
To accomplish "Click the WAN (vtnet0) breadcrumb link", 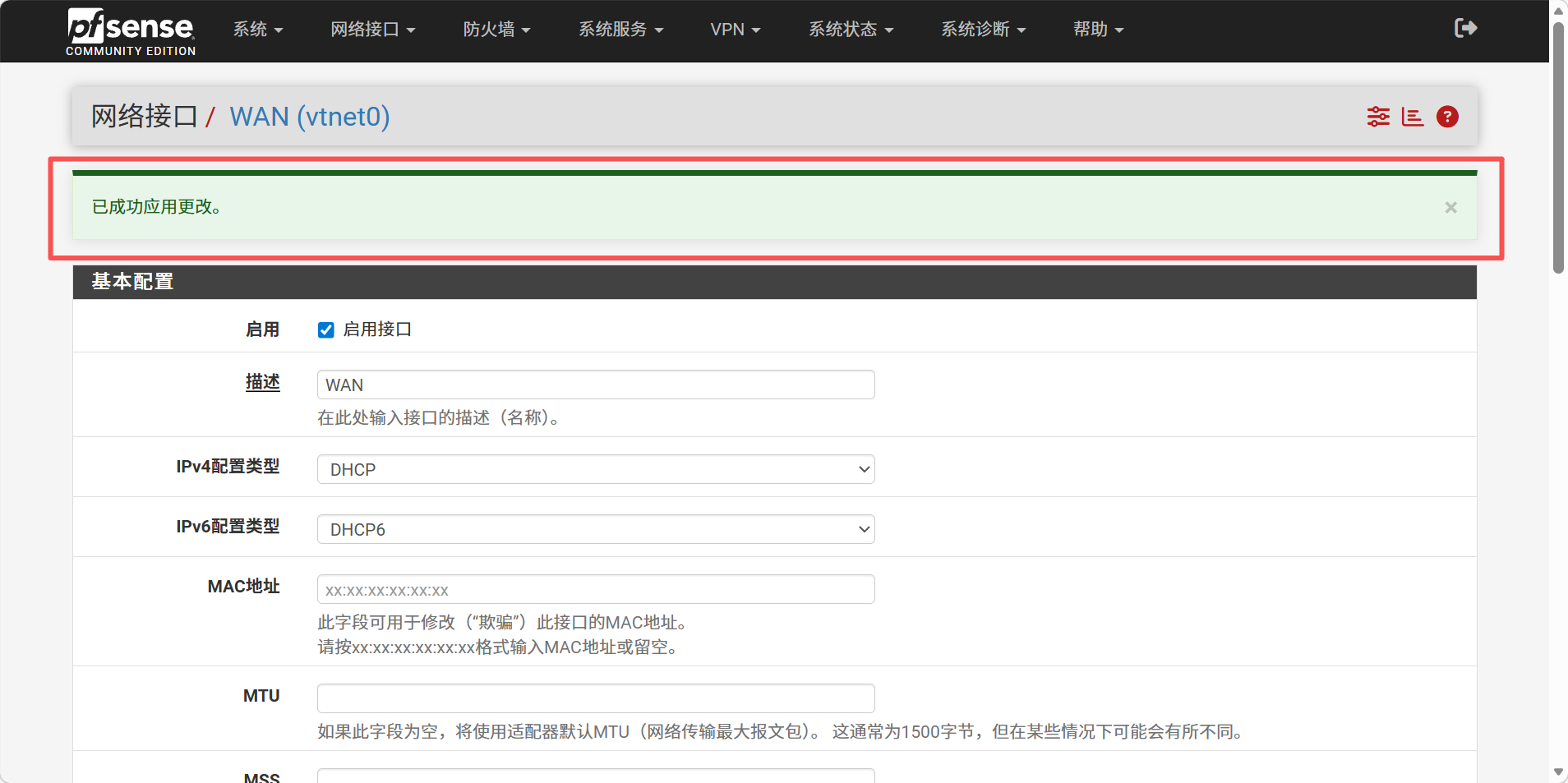I will click(x=310, y=117).
